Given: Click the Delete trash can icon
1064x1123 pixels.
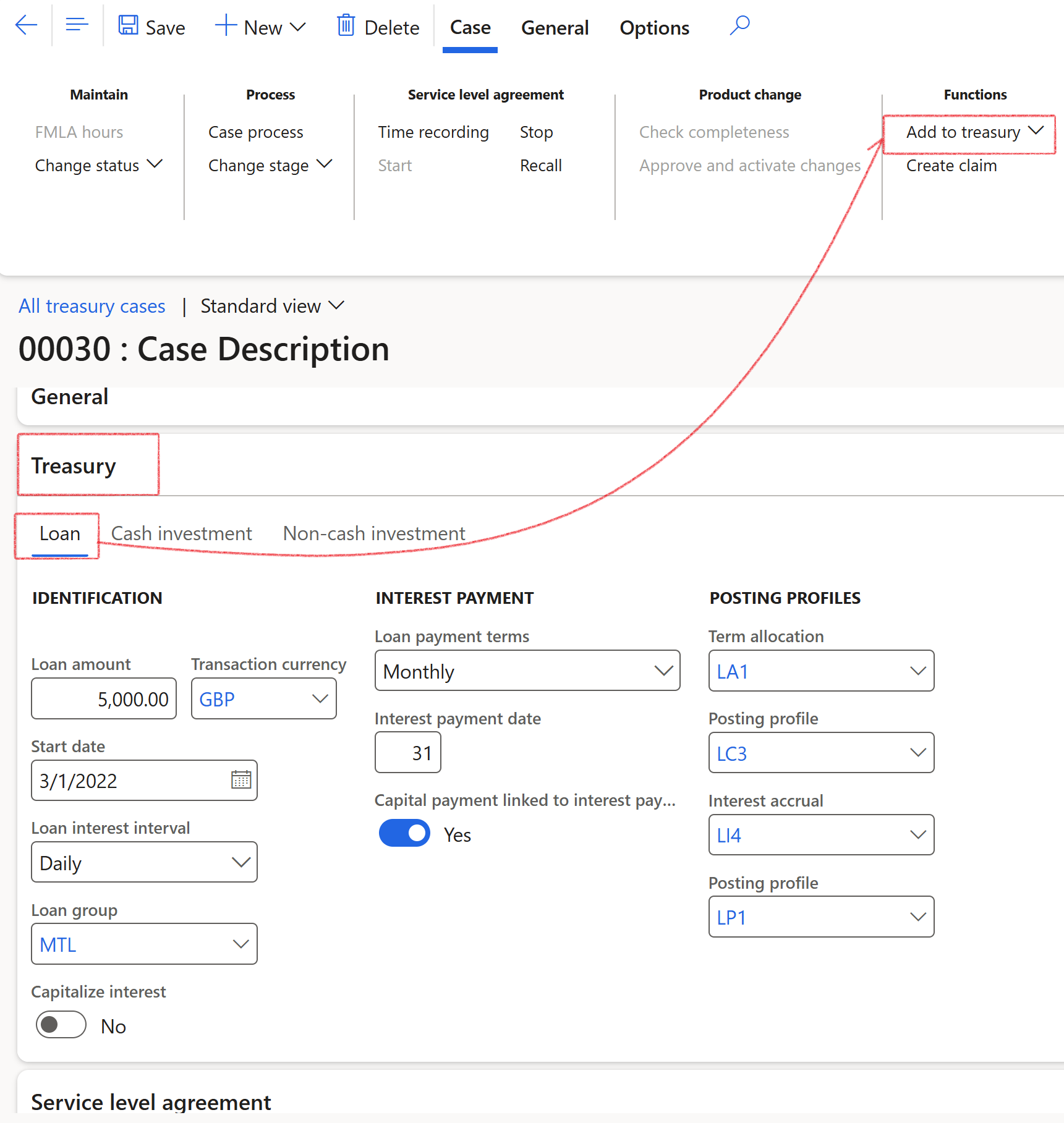Looking at the screenshot, I should click(x=346, y=26).
